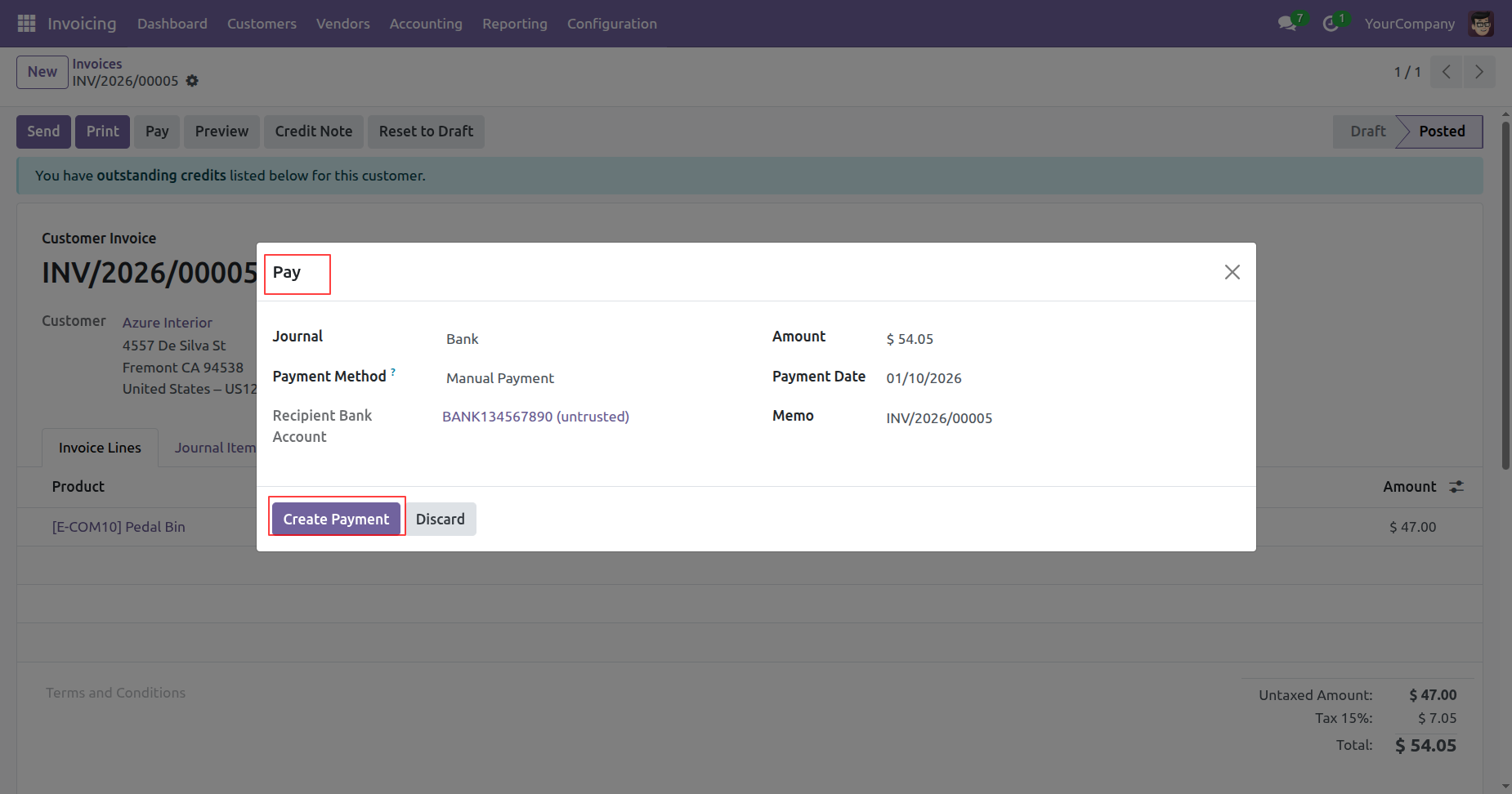Click Payment Method help question mark

pyautogui.click(x=393, y=372)
